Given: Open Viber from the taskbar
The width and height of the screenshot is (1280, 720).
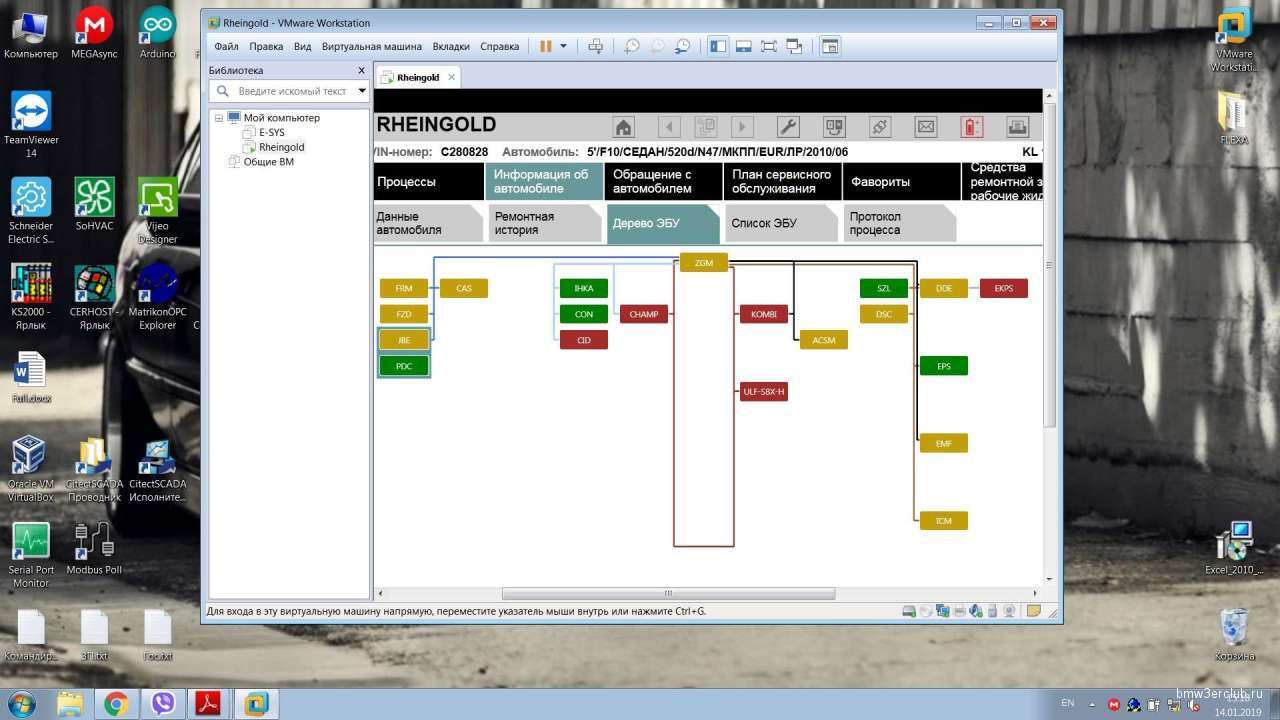Looking at the screenshot, I should 163,704.
